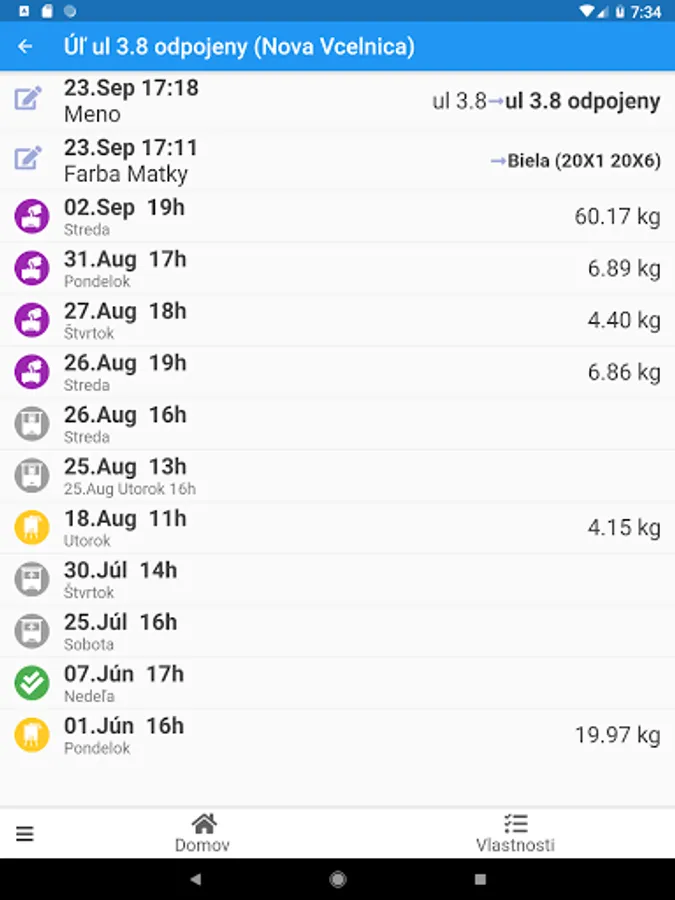Tap the green checkmark icon for 07.Jún
The image size is (675, 900).
click(x=32, y=684)
